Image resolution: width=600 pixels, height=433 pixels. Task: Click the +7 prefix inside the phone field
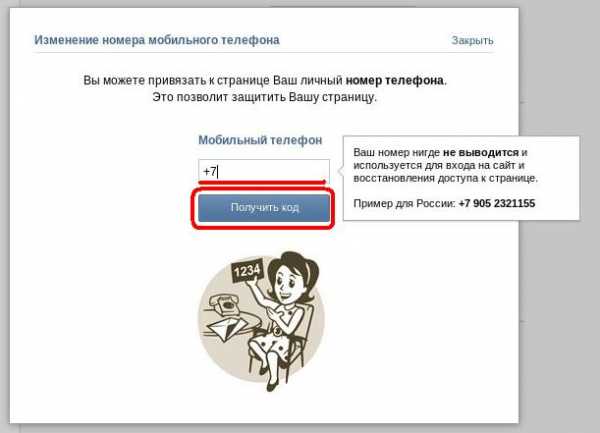[210, 171]
